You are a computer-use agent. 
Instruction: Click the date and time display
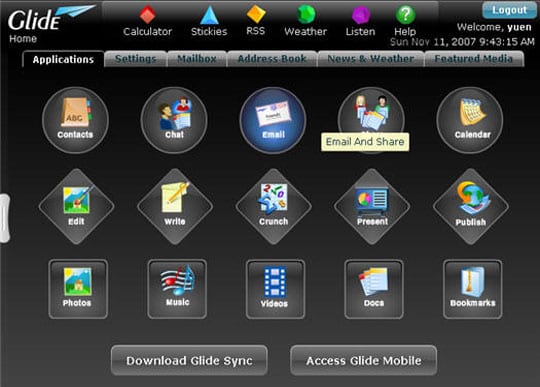(462, 42)
